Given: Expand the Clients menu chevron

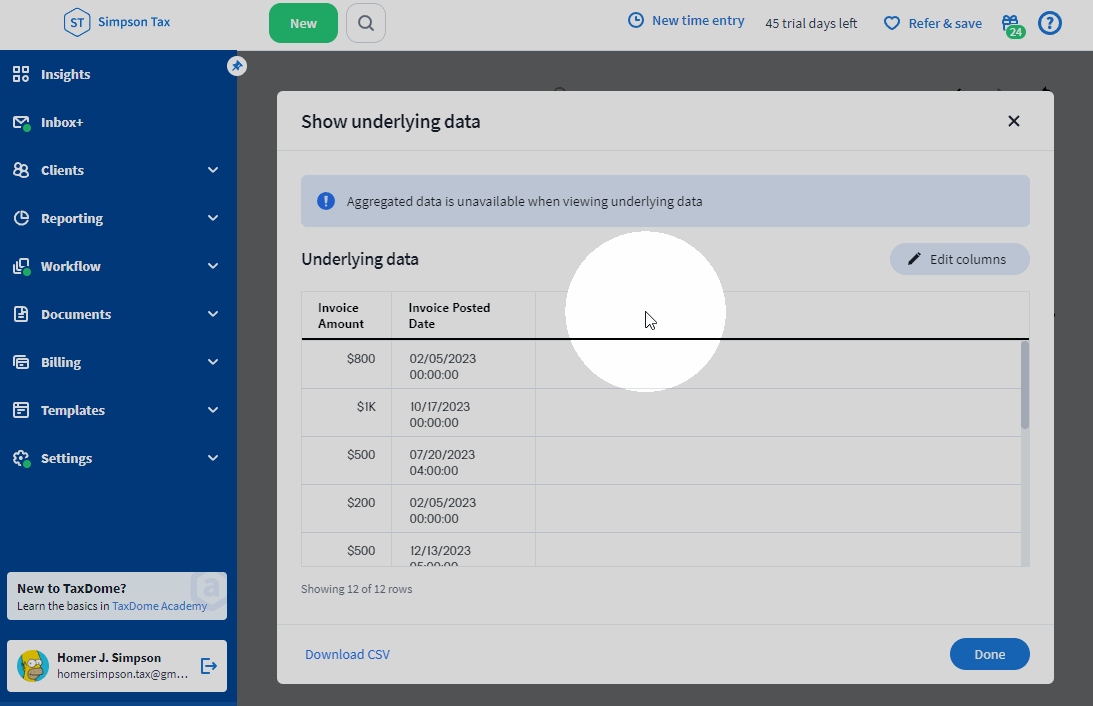Looking at the screenshot, I should 213,170.
